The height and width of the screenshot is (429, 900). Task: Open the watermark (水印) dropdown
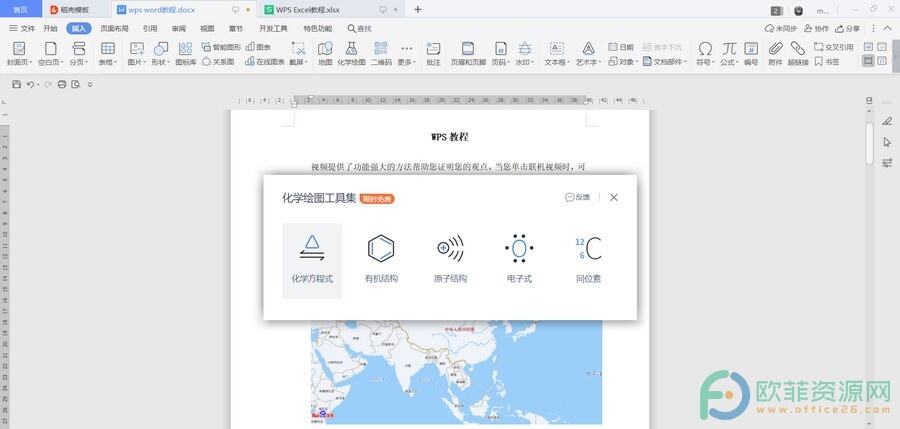point(525,53)
